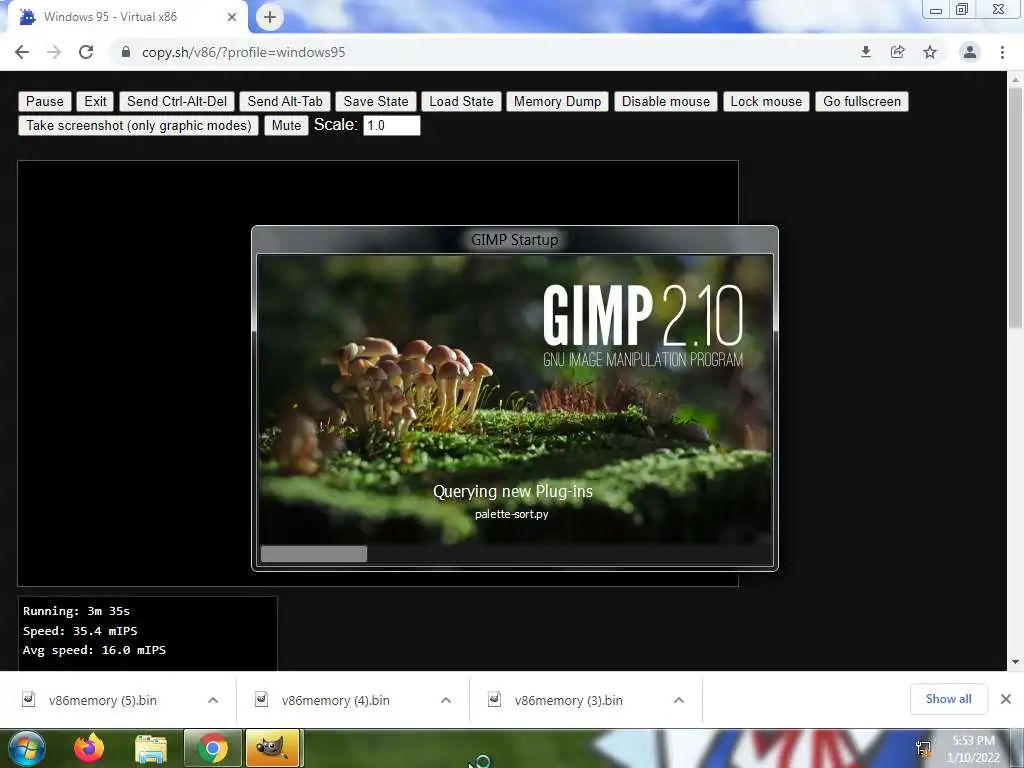This screenshot has height=768, width=1024.
Task: Click the v86memory (3).bin file icon
Action: (494, 699)
